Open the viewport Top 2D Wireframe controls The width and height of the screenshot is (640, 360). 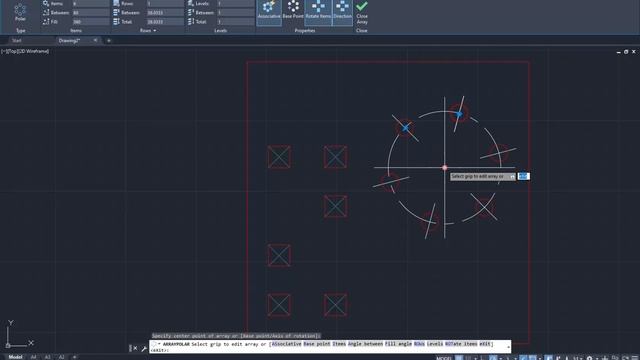(x=25, y=51)
